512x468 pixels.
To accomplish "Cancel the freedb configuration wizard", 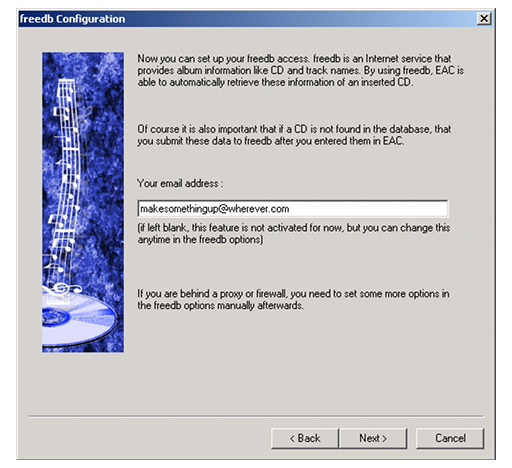I will [450, 438].
